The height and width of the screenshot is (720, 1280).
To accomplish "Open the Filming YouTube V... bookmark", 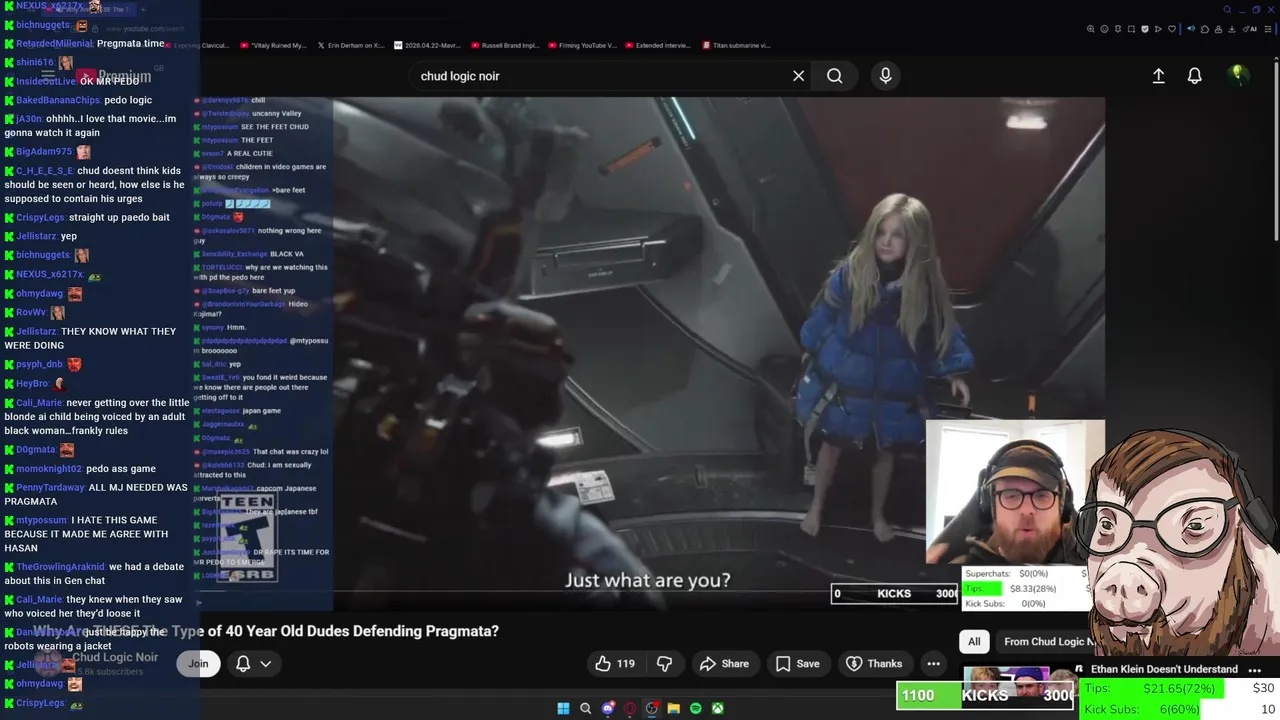I will [x=581, y=45].
